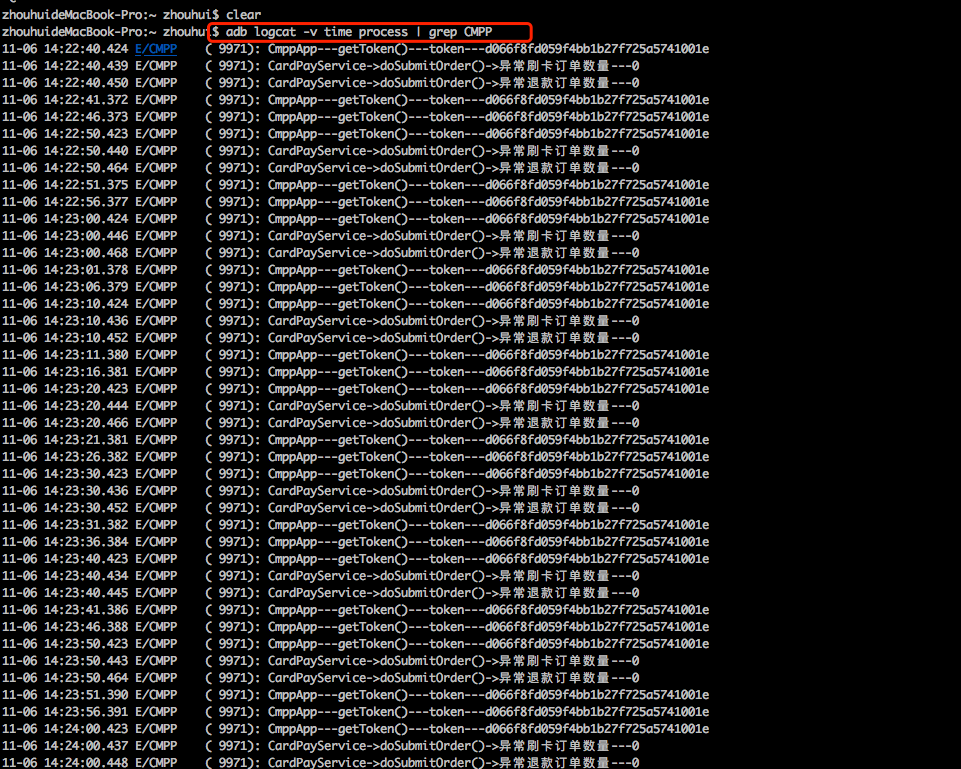961x769 pixels.
Task: Select timestamp 14:23:40.434
Action: coord(86,576)
